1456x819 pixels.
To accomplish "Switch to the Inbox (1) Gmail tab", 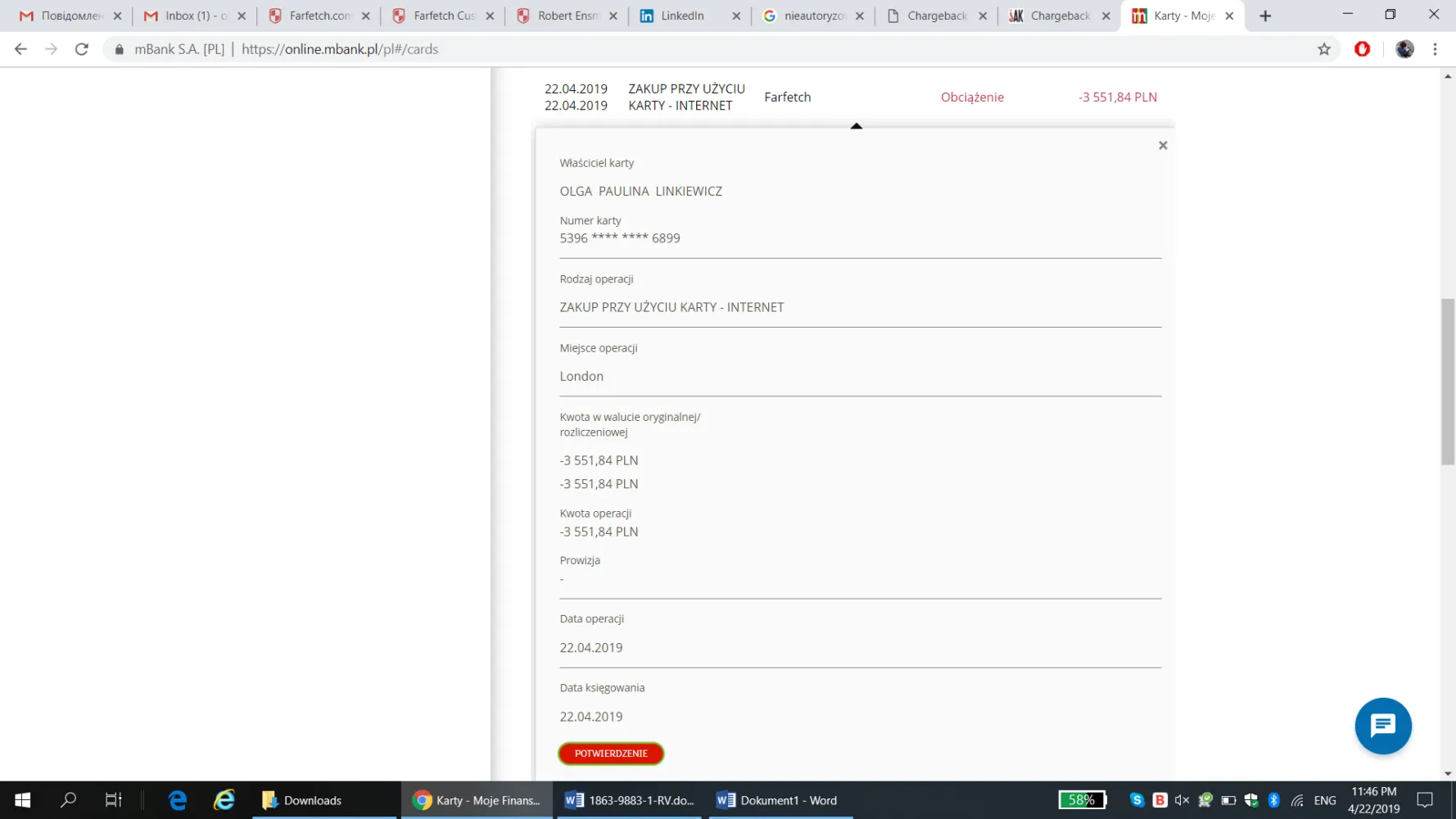I will [x=188, y=16].
